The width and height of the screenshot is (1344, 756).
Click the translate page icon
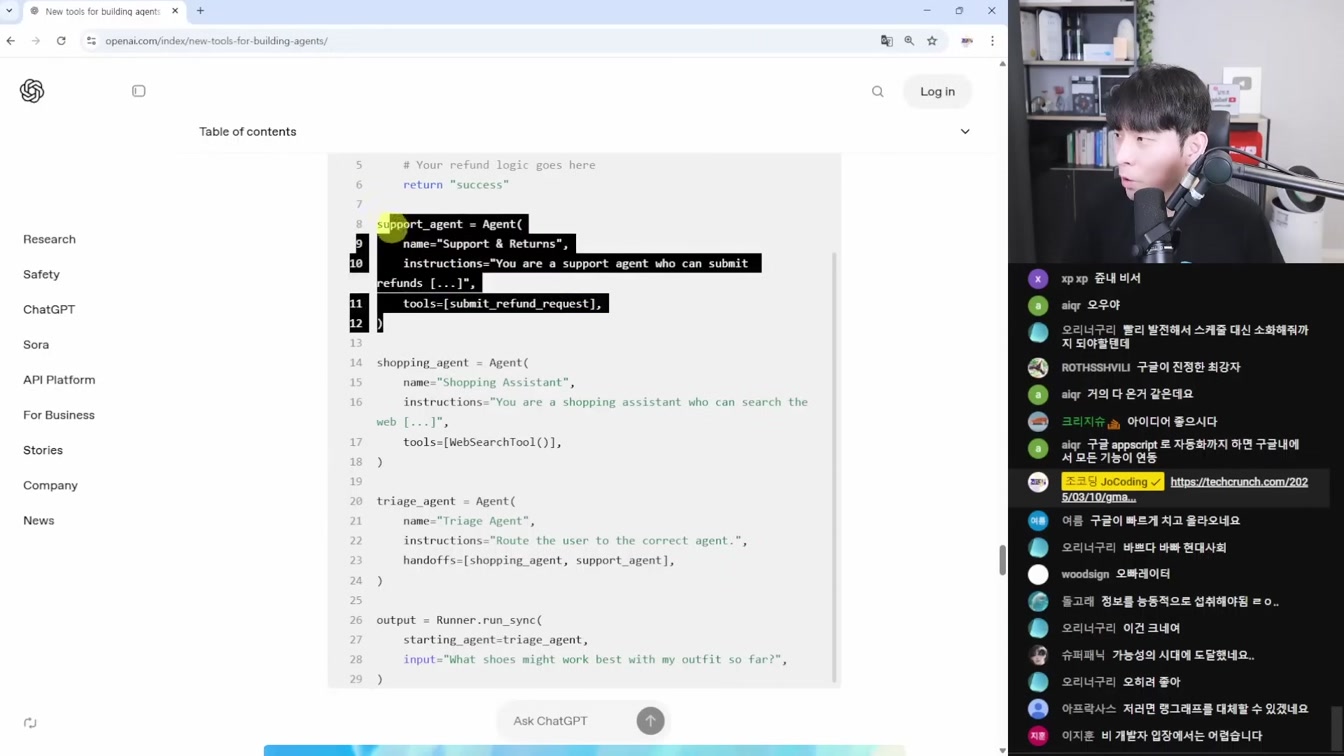886,41
